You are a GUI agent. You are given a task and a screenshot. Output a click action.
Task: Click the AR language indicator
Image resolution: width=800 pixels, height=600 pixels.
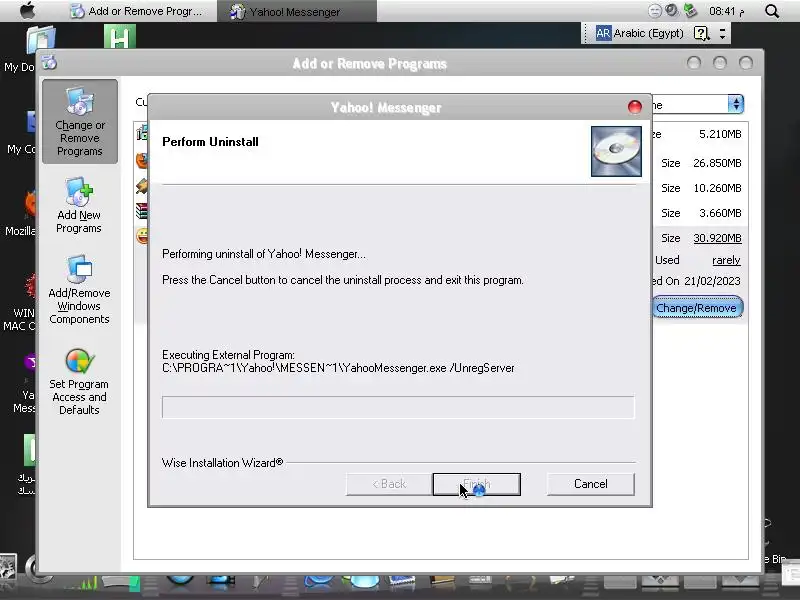click(x=603, y=34)
